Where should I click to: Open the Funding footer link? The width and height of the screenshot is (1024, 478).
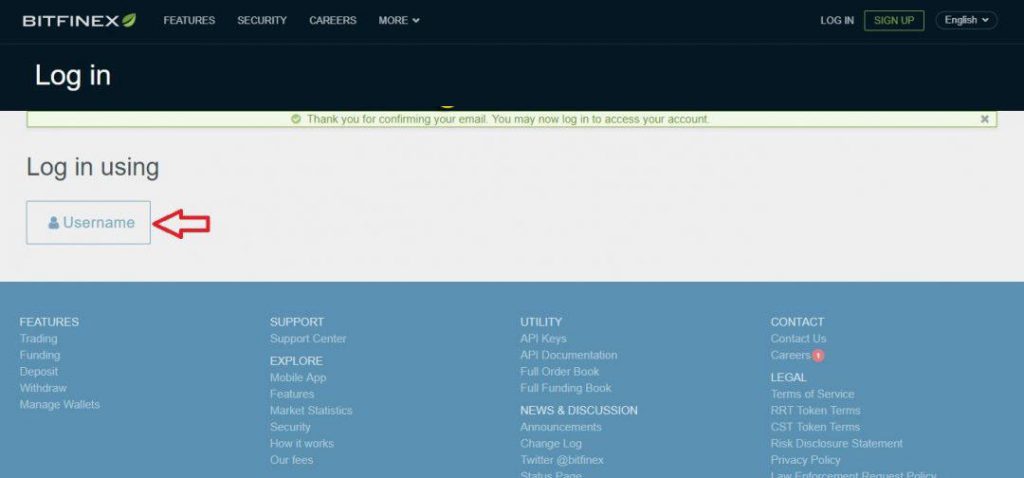(40, 355)
